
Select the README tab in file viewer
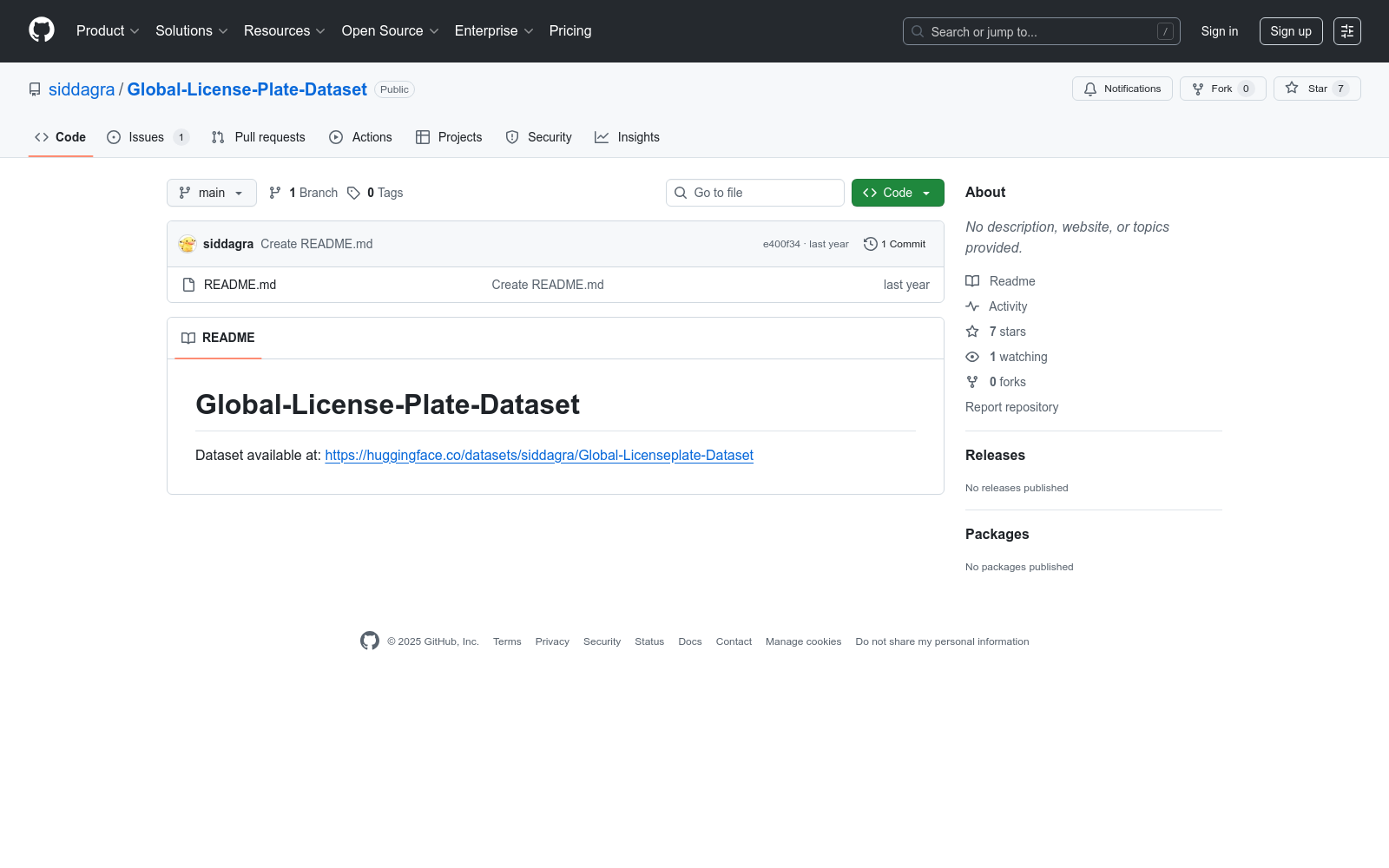tap(218, 338)
